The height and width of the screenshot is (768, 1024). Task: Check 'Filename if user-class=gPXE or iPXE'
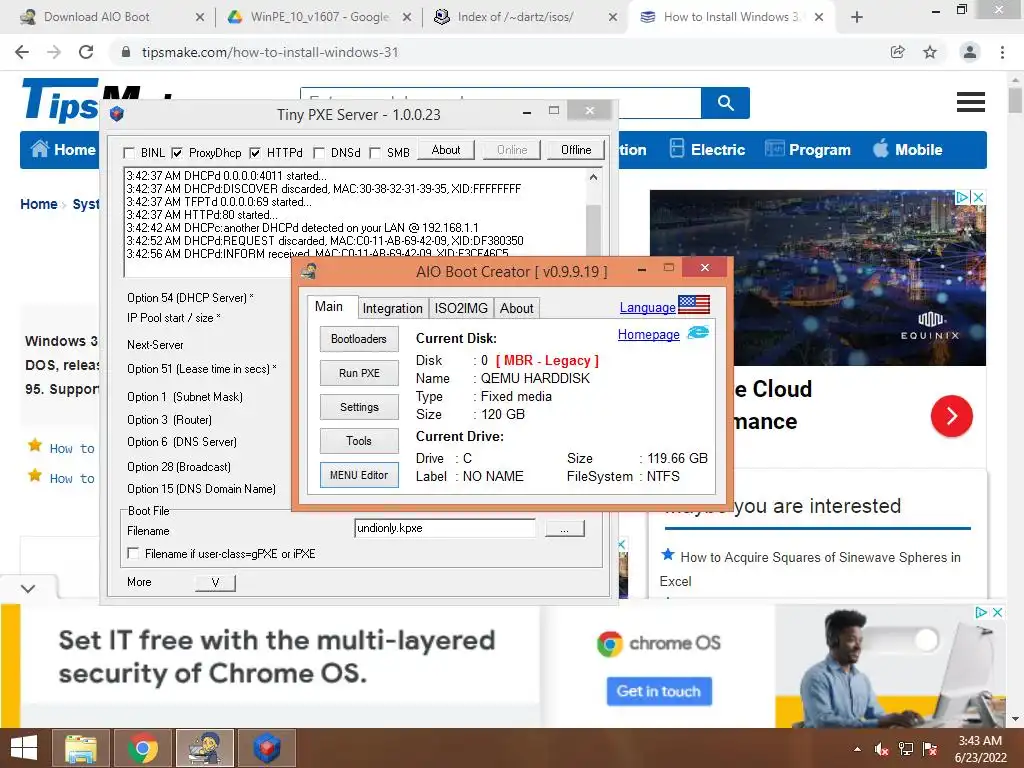coord(133,553)
